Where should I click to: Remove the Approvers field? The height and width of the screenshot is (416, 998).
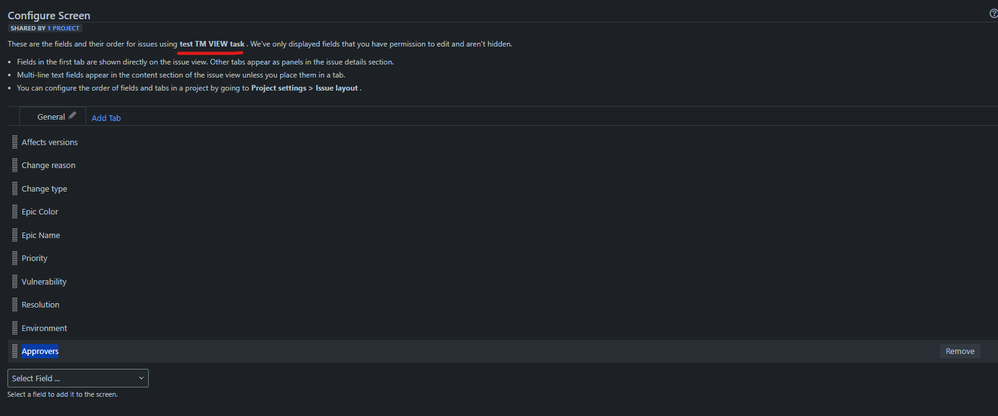click(x=960, y=351)
